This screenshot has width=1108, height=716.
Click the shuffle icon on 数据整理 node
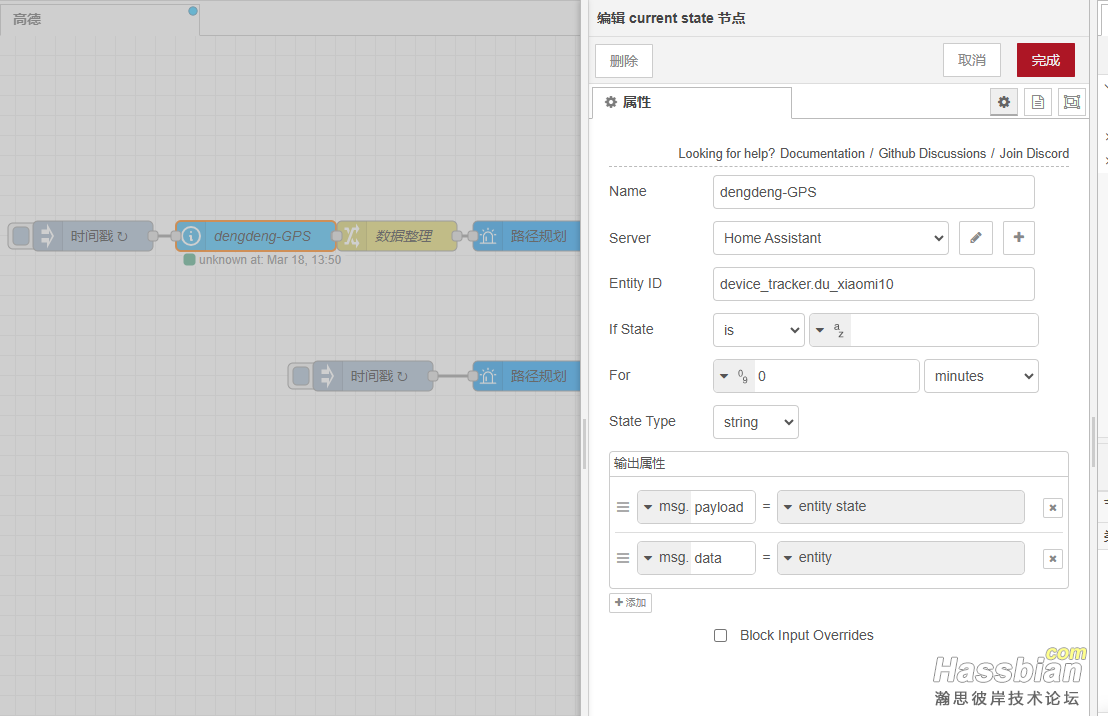pos(351,236)
